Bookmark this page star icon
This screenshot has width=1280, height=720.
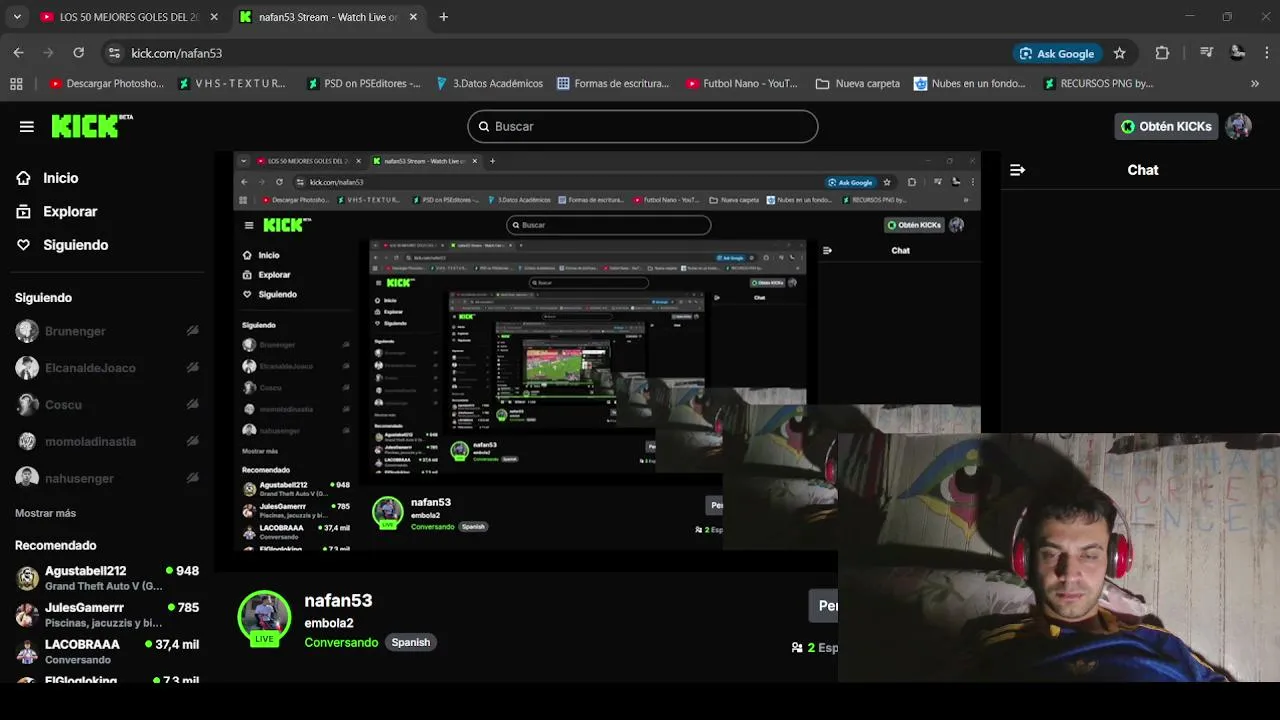[x=1119, y=53]
